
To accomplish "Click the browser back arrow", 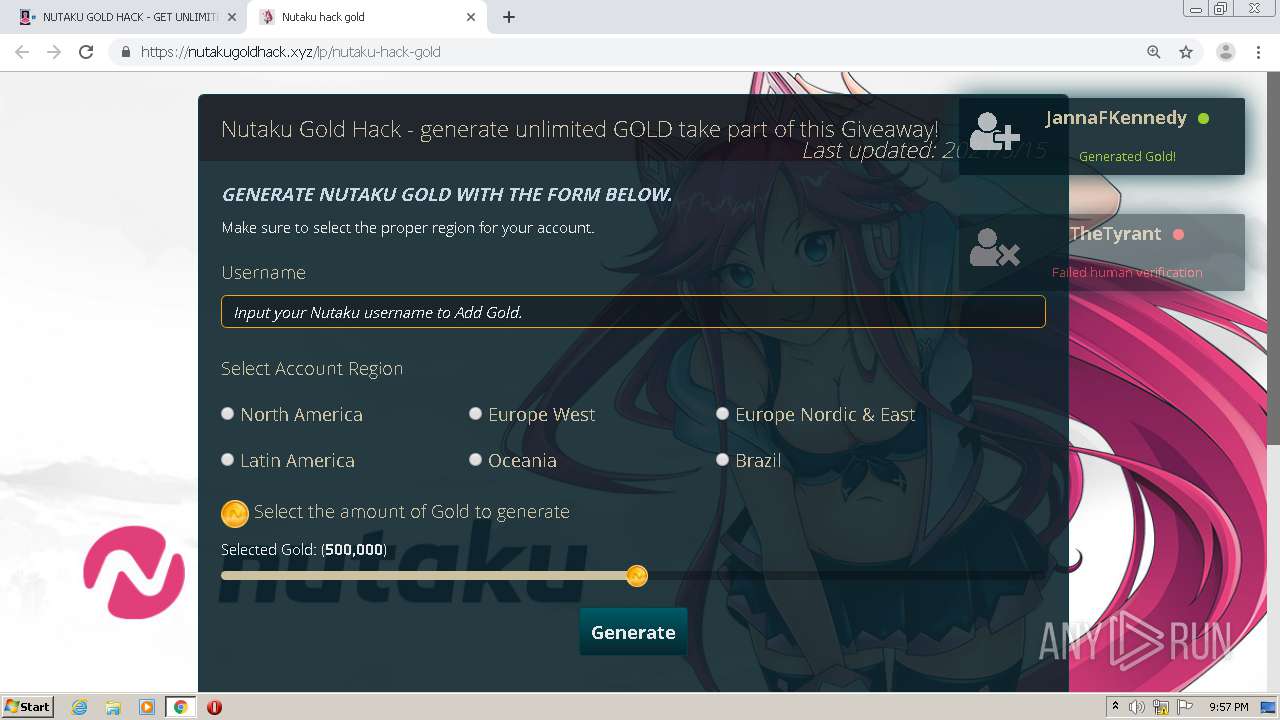I will click(x=22, y=52).
